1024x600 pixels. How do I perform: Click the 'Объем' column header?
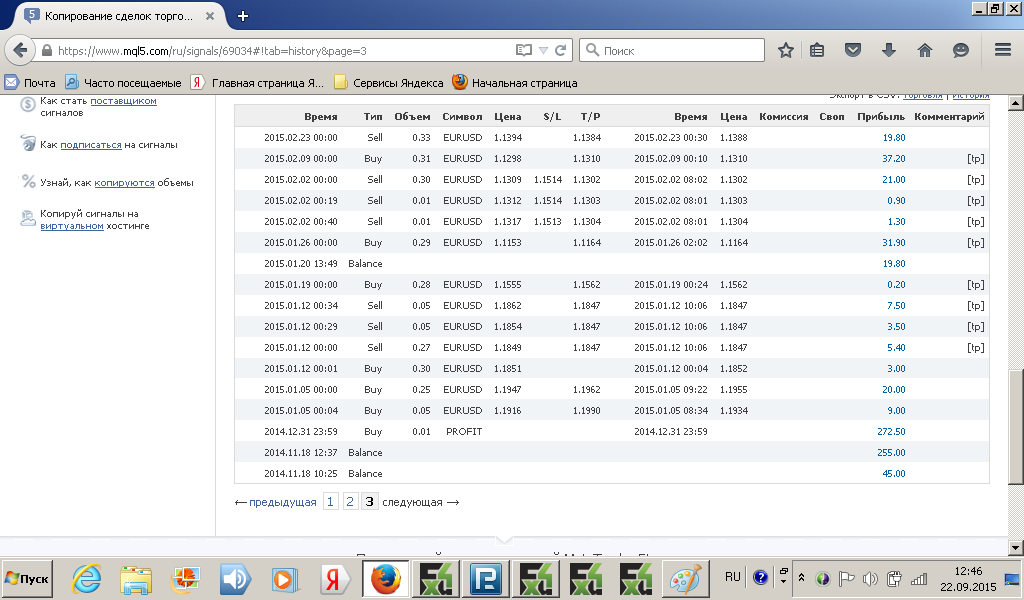coord(412,117)
